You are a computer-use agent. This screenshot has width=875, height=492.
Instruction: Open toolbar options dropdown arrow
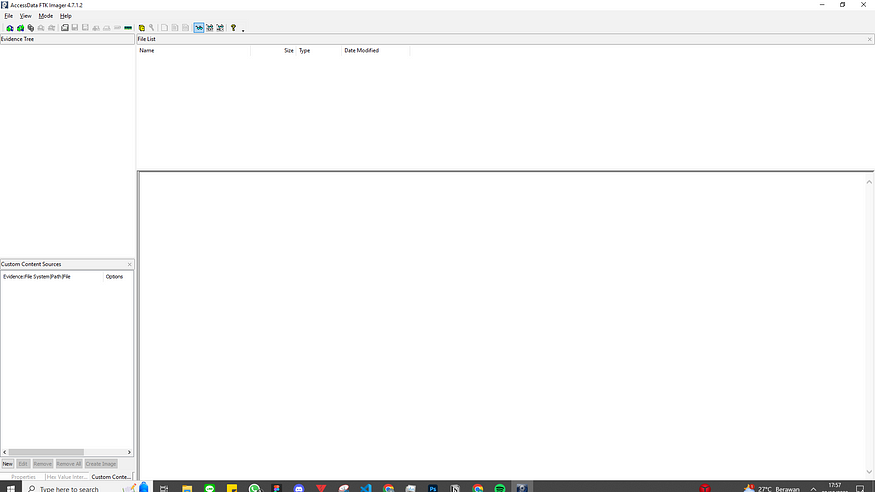pos(243,30)
